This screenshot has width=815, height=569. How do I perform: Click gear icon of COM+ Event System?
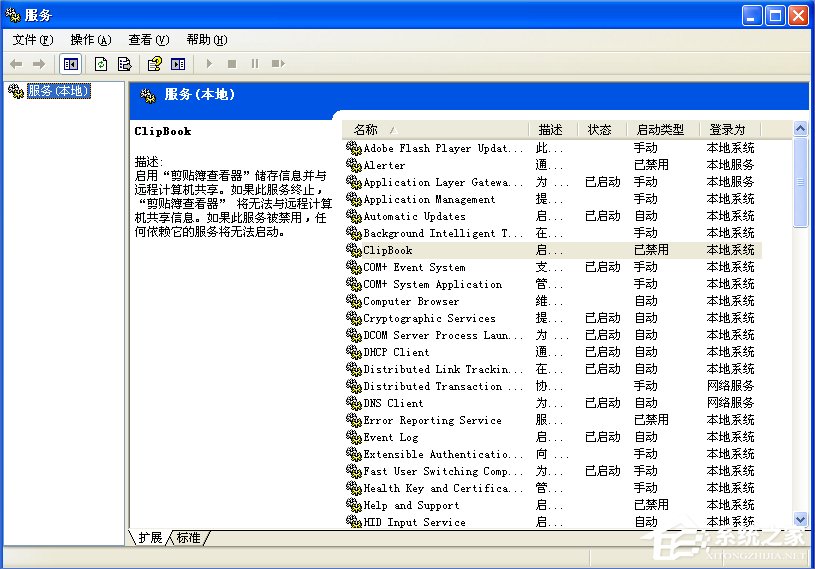pyautogui.click(x=353, y=267)
